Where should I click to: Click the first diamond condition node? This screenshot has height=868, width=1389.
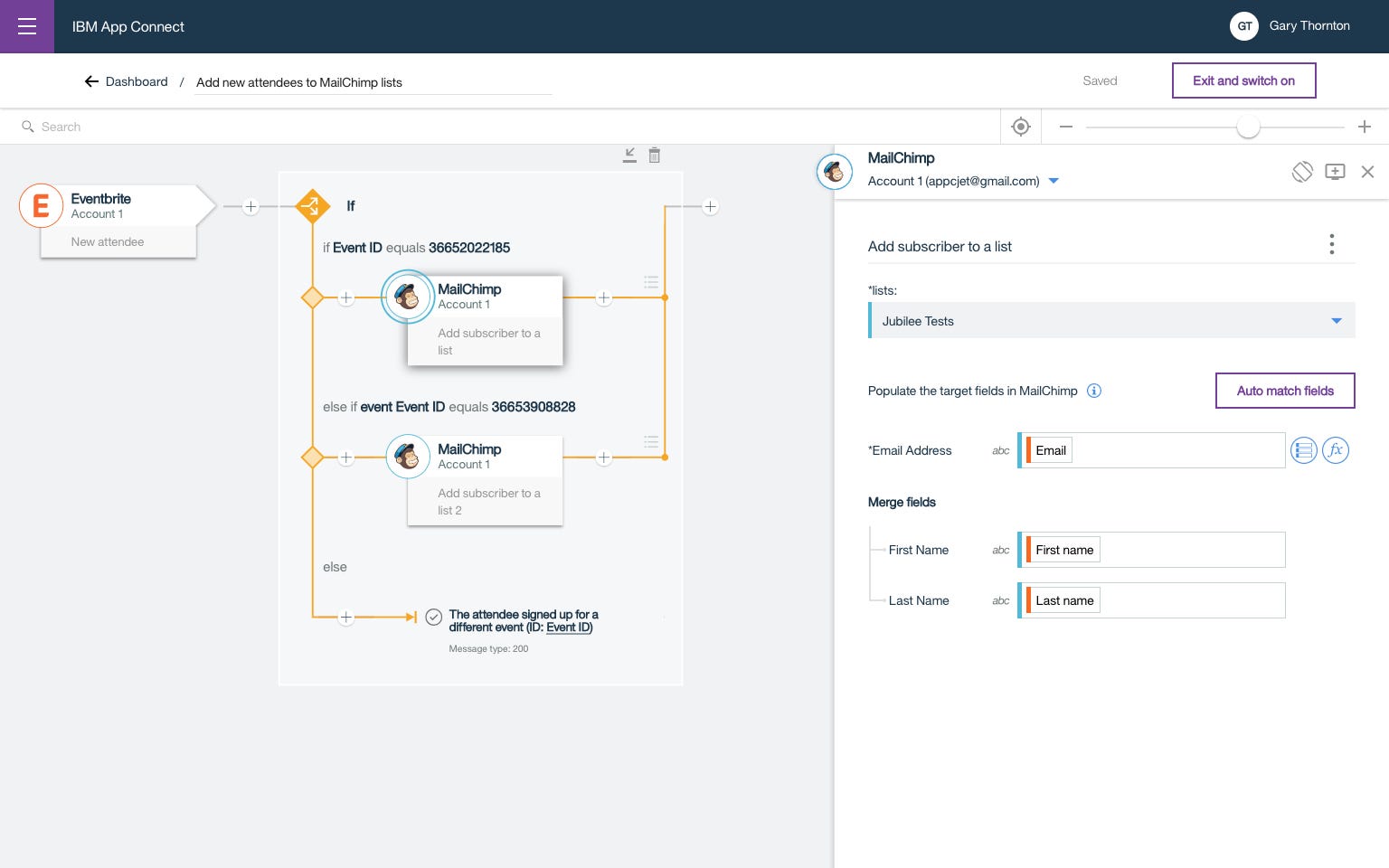[x=312, y=297]
